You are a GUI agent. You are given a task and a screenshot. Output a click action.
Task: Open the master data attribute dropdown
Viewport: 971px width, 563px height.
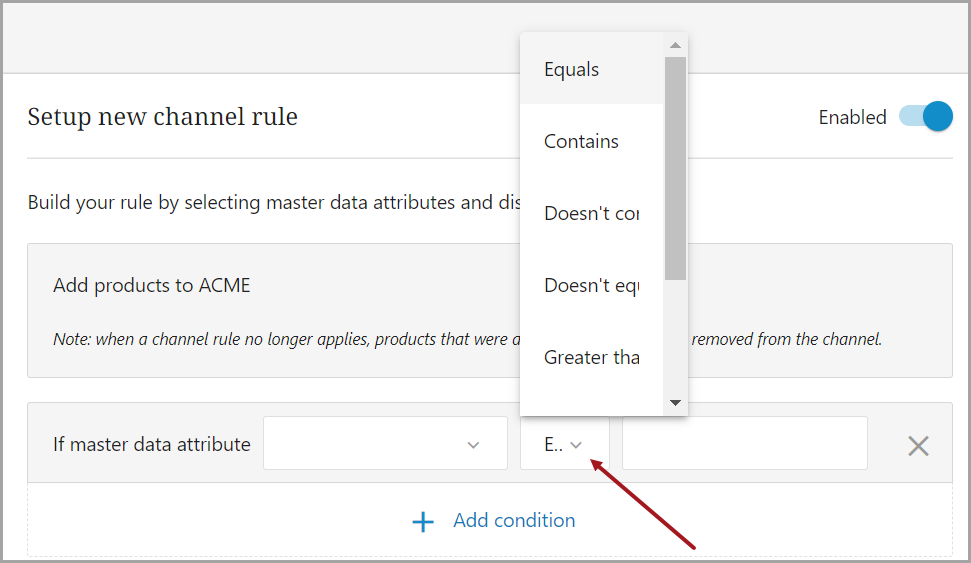[385, 444]
